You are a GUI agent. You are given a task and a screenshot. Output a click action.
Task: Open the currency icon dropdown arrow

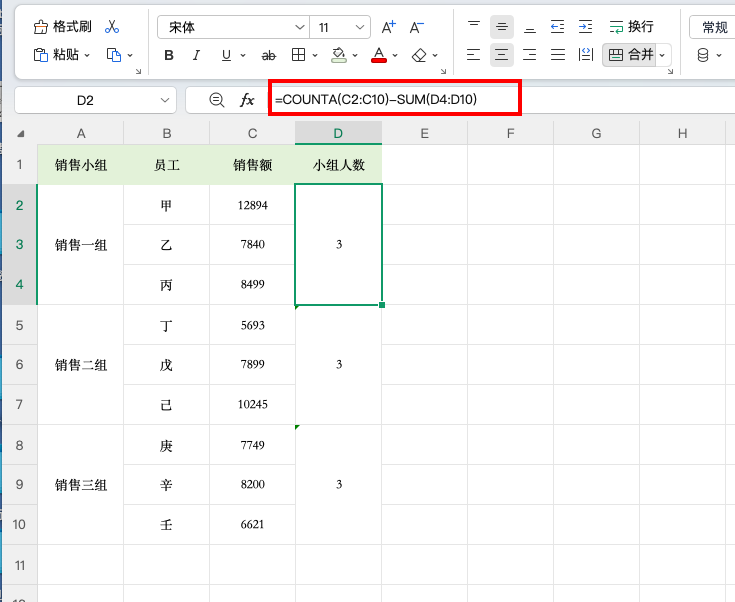[x=719, y=55]
